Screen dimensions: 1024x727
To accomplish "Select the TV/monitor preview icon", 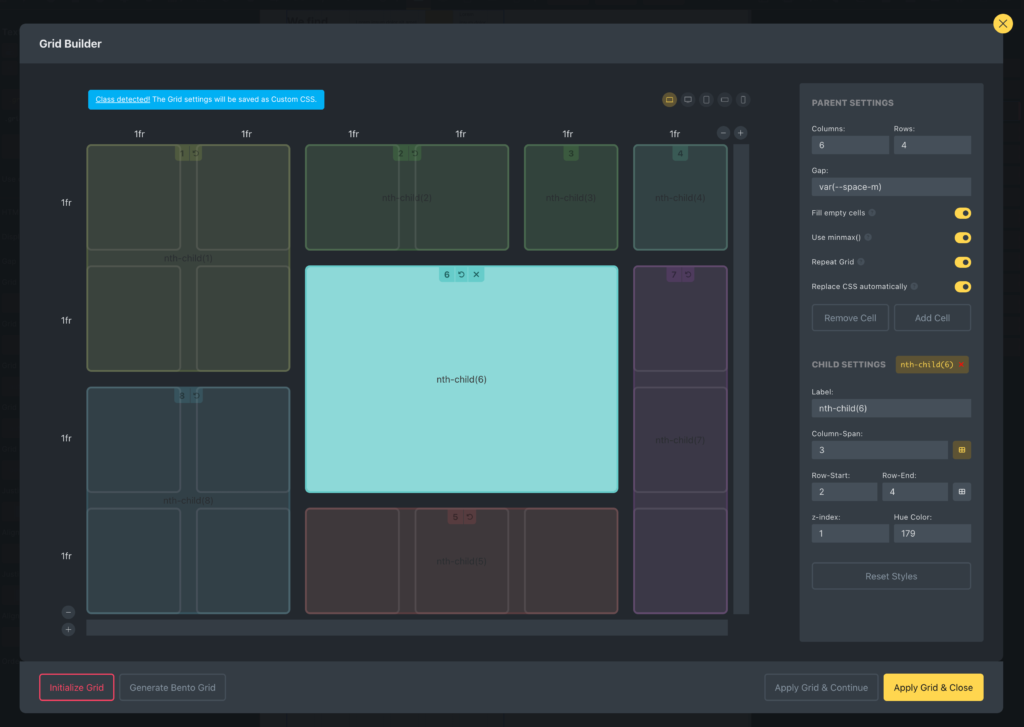I will point(688,99).
